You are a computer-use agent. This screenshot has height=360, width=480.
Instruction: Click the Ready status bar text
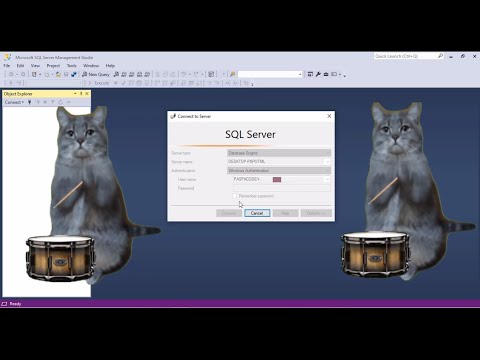pos(15,304)
